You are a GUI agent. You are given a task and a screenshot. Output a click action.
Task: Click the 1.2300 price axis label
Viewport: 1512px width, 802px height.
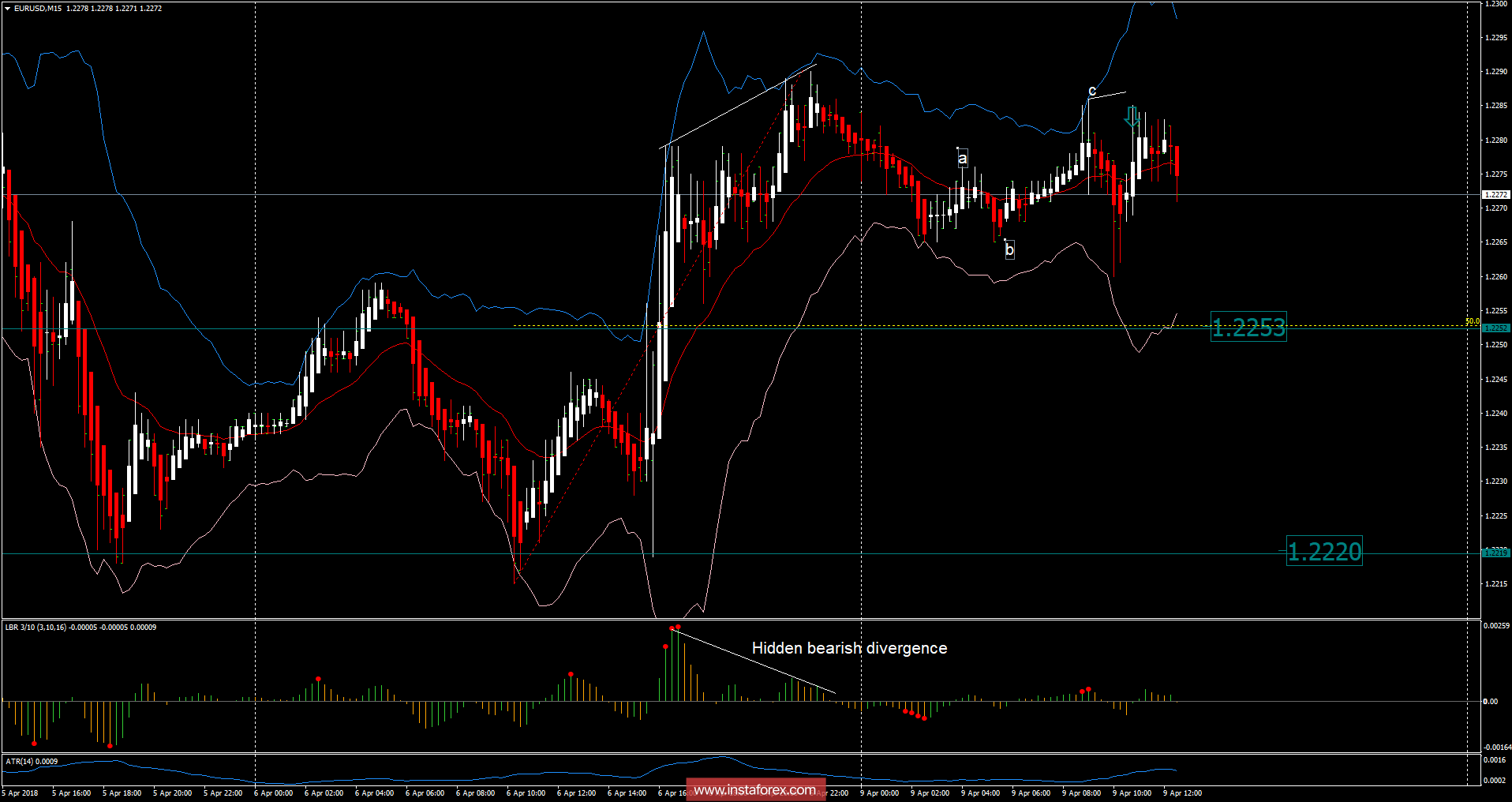coord(1496,4)
